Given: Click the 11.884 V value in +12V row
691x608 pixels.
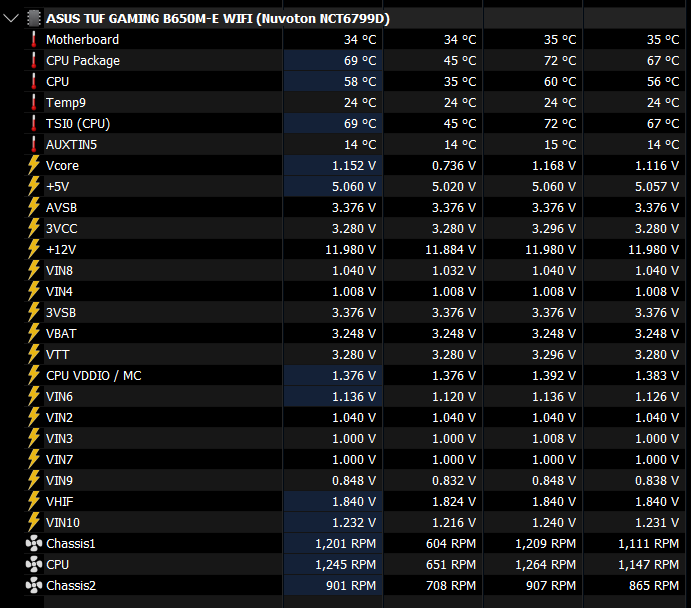Looking at the screenshot, I should pos(450,249).
